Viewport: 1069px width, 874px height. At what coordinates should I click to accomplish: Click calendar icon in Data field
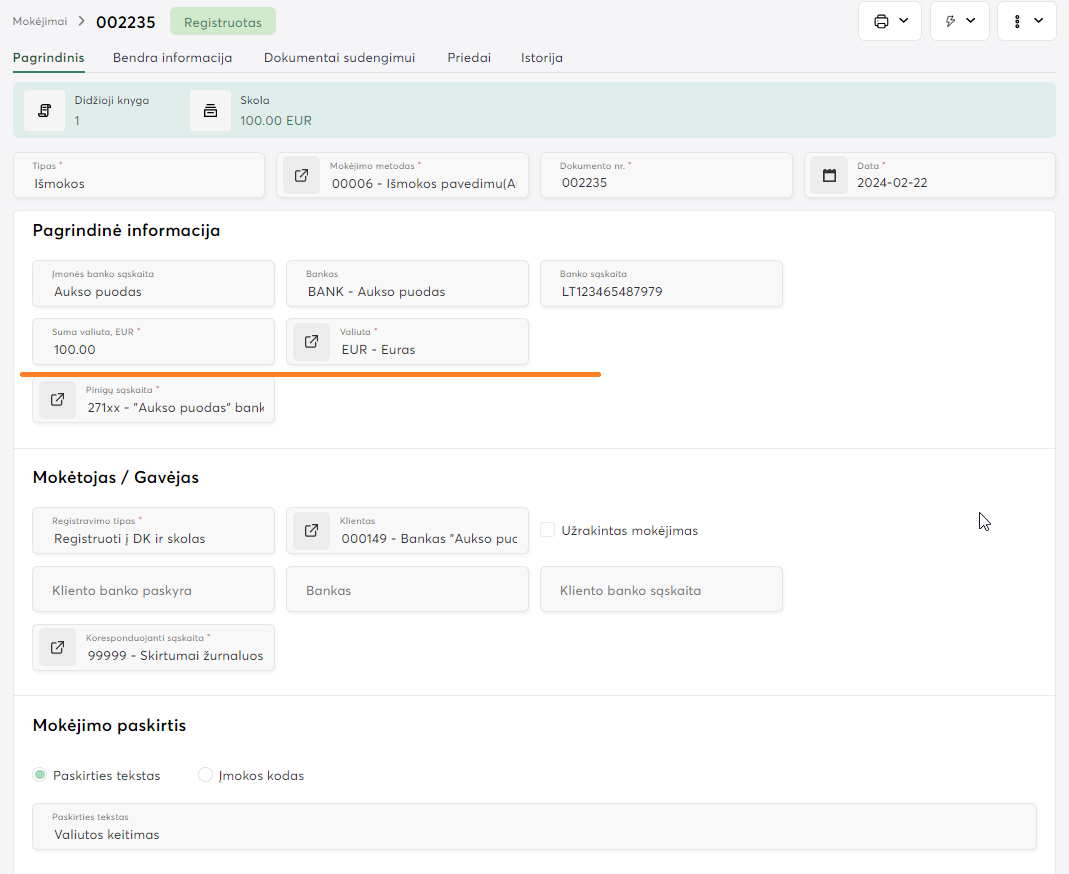[x=829, y=176]
